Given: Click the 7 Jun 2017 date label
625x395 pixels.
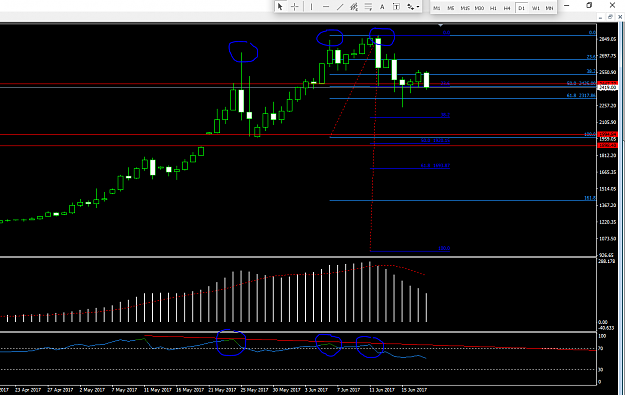Looking at the screenshot, I should [348, 390].
